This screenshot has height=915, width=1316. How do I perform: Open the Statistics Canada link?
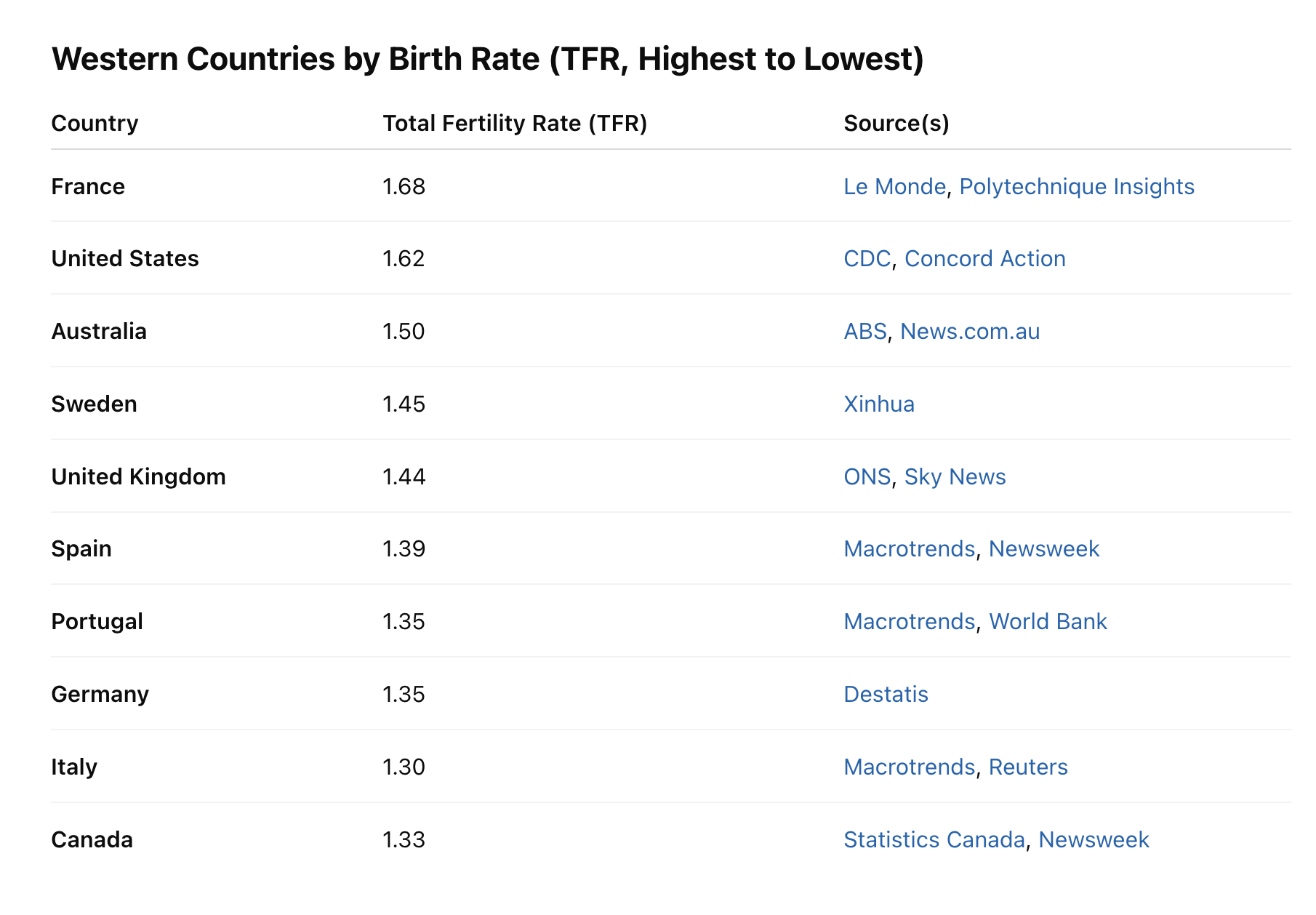click(x=934, y=840)
